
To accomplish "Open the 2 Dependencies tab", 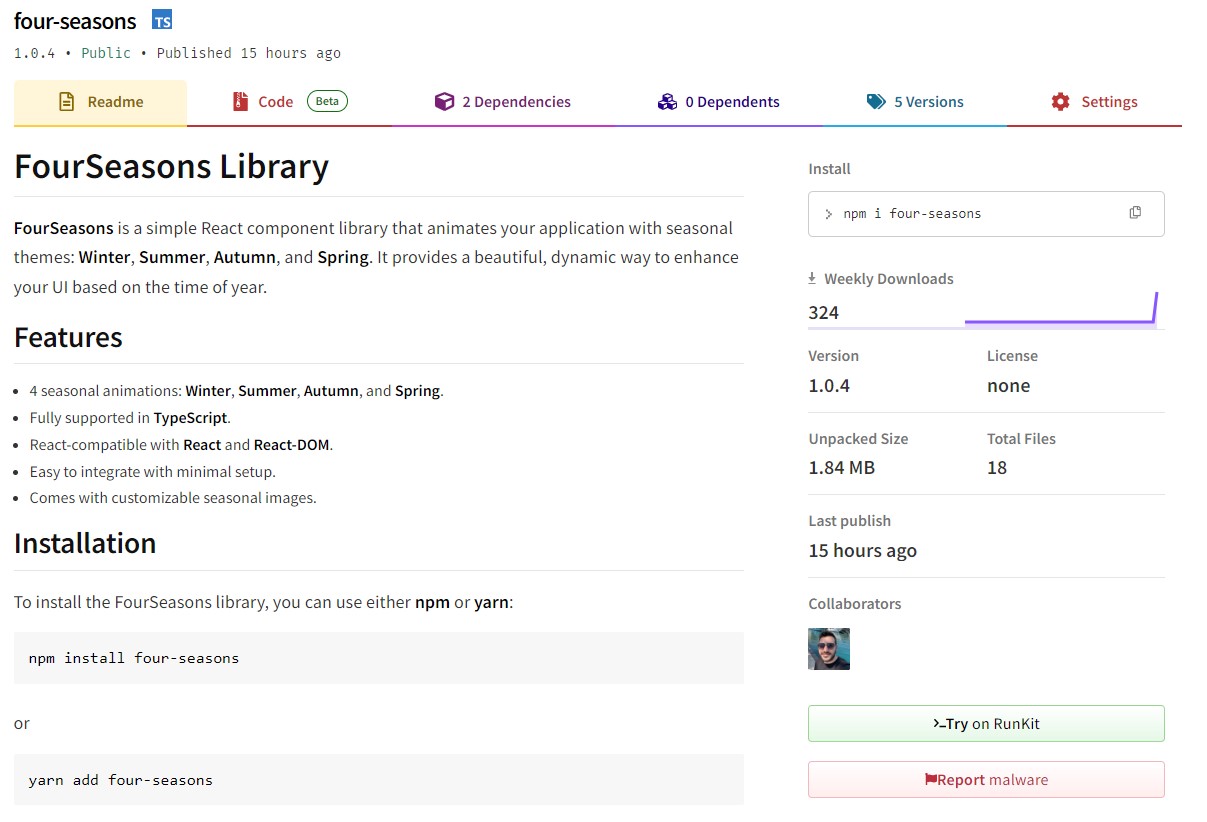I will (502, 102).
